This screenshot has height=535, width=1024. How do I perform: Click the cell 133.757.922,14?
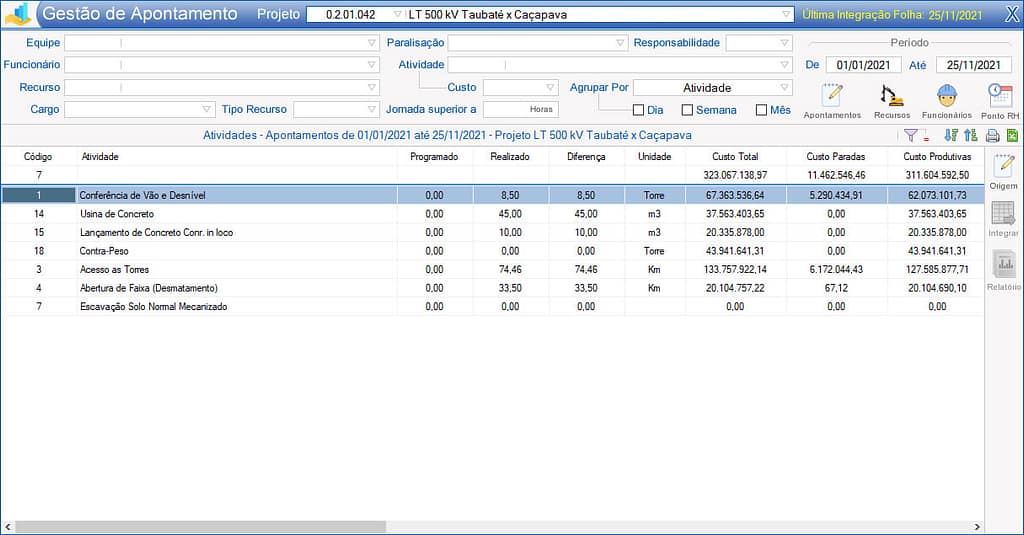pyautogui.click(x=735, y=269)
